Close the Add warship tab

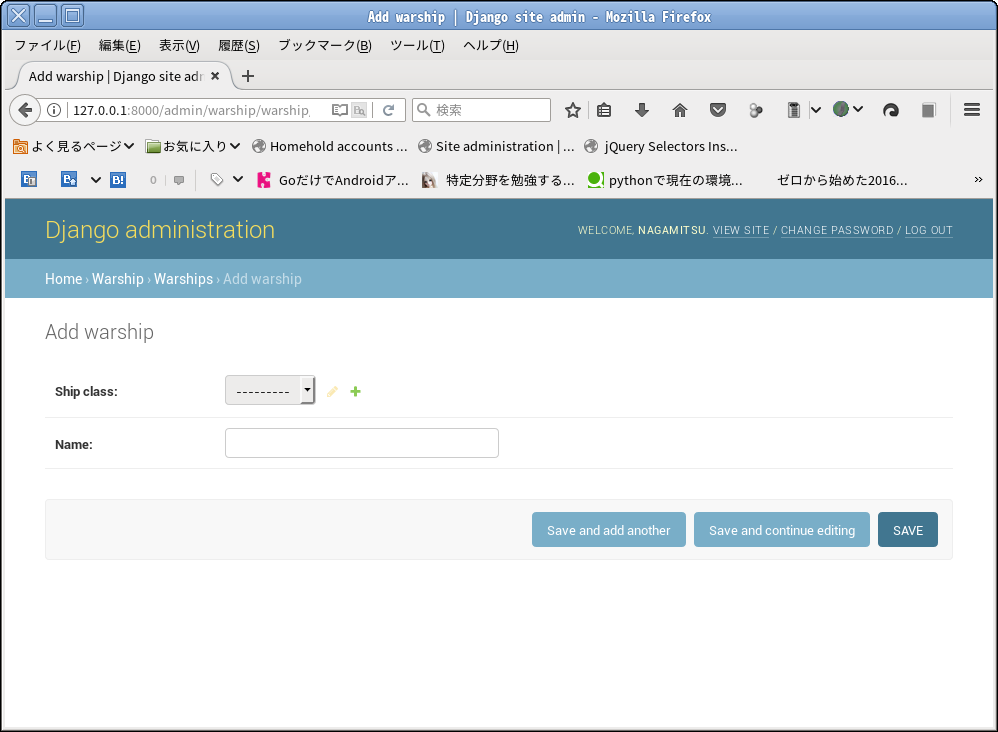(x=215, y=76)
